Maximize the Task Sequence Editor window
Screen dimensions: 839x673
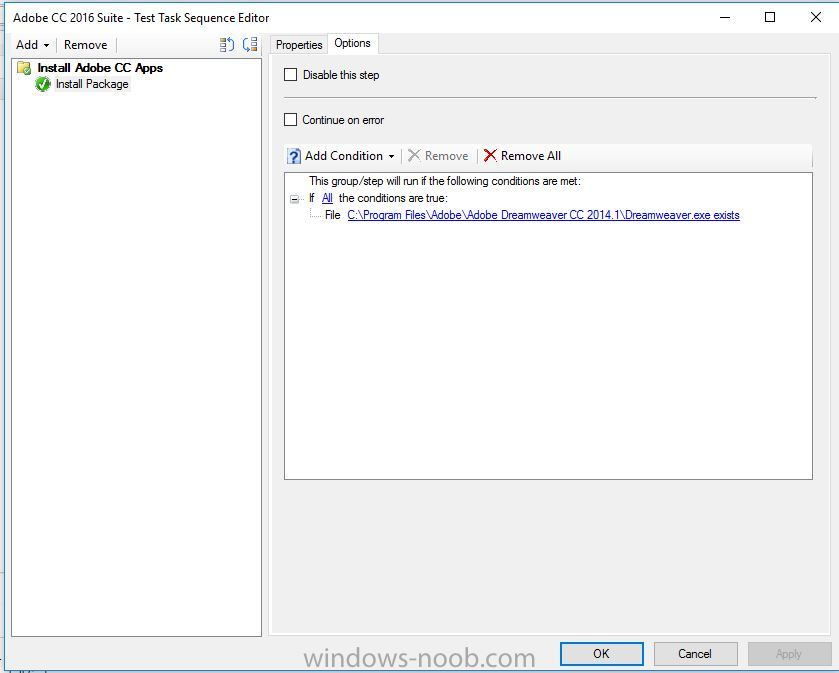tap(770, 17)
